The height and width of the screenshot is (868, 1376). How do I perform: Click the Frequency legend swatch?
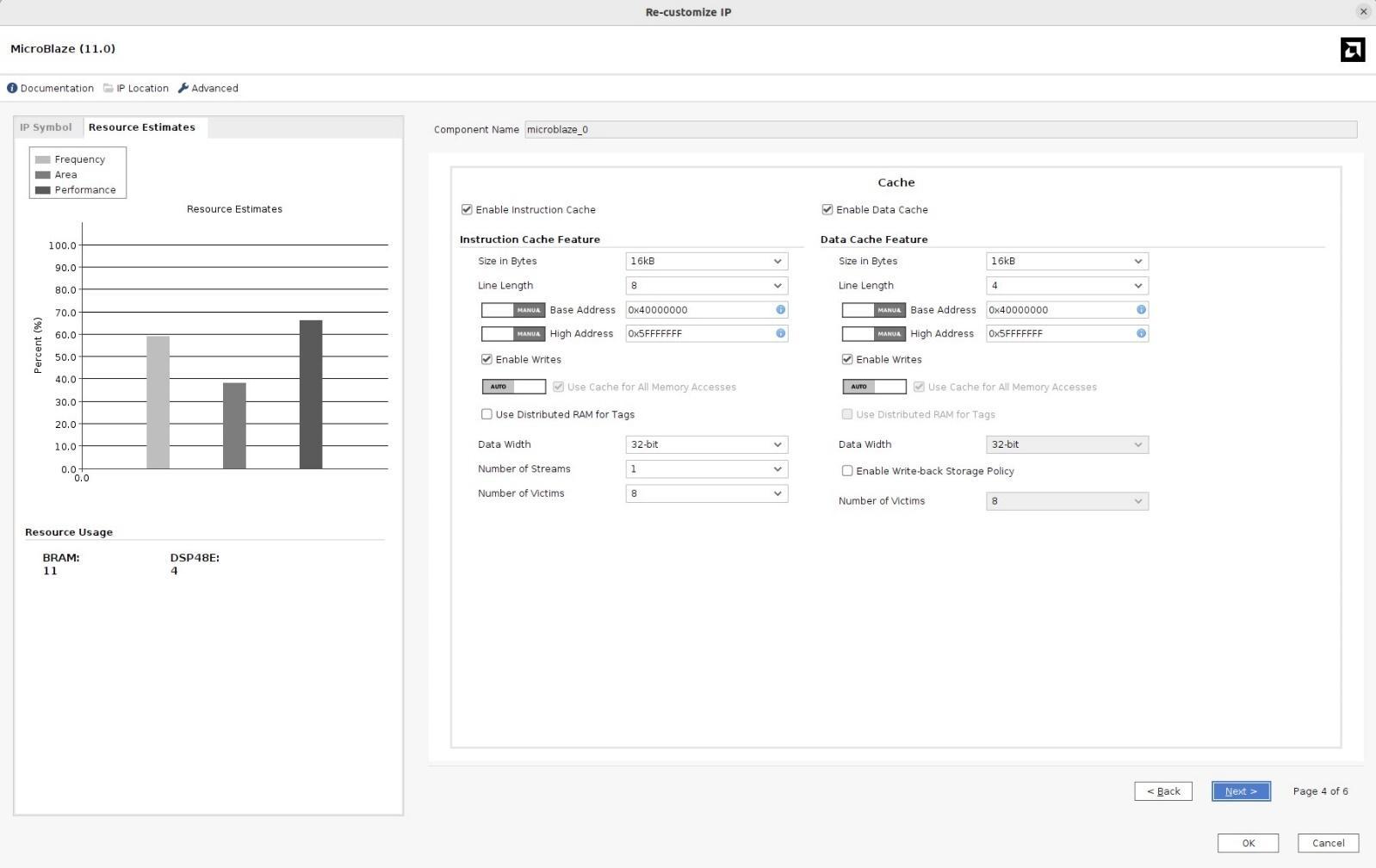(x=43, y=159)
